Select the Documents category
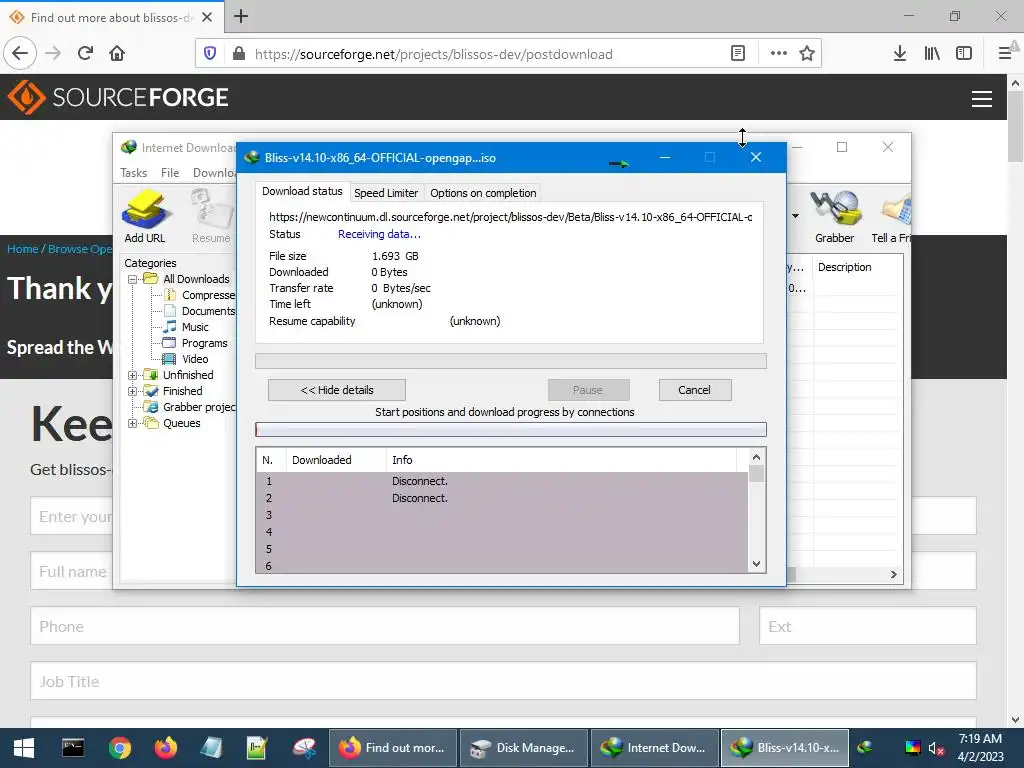The width and height of the screenshot is (1024, 768). [208, 311]
